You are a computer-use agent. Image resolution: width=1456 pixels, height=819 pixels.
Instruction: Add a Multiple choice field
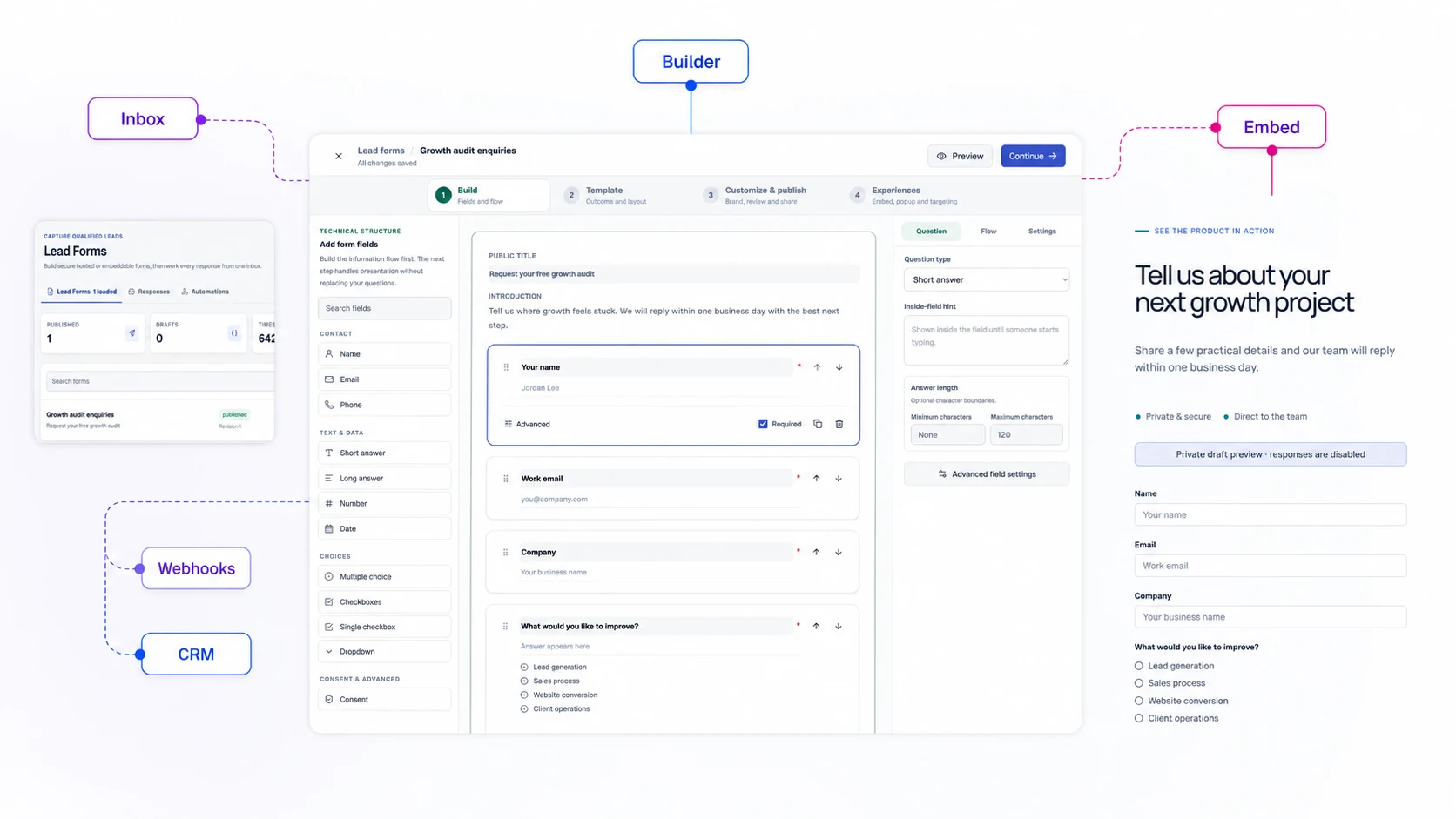[x=384, y=576]
